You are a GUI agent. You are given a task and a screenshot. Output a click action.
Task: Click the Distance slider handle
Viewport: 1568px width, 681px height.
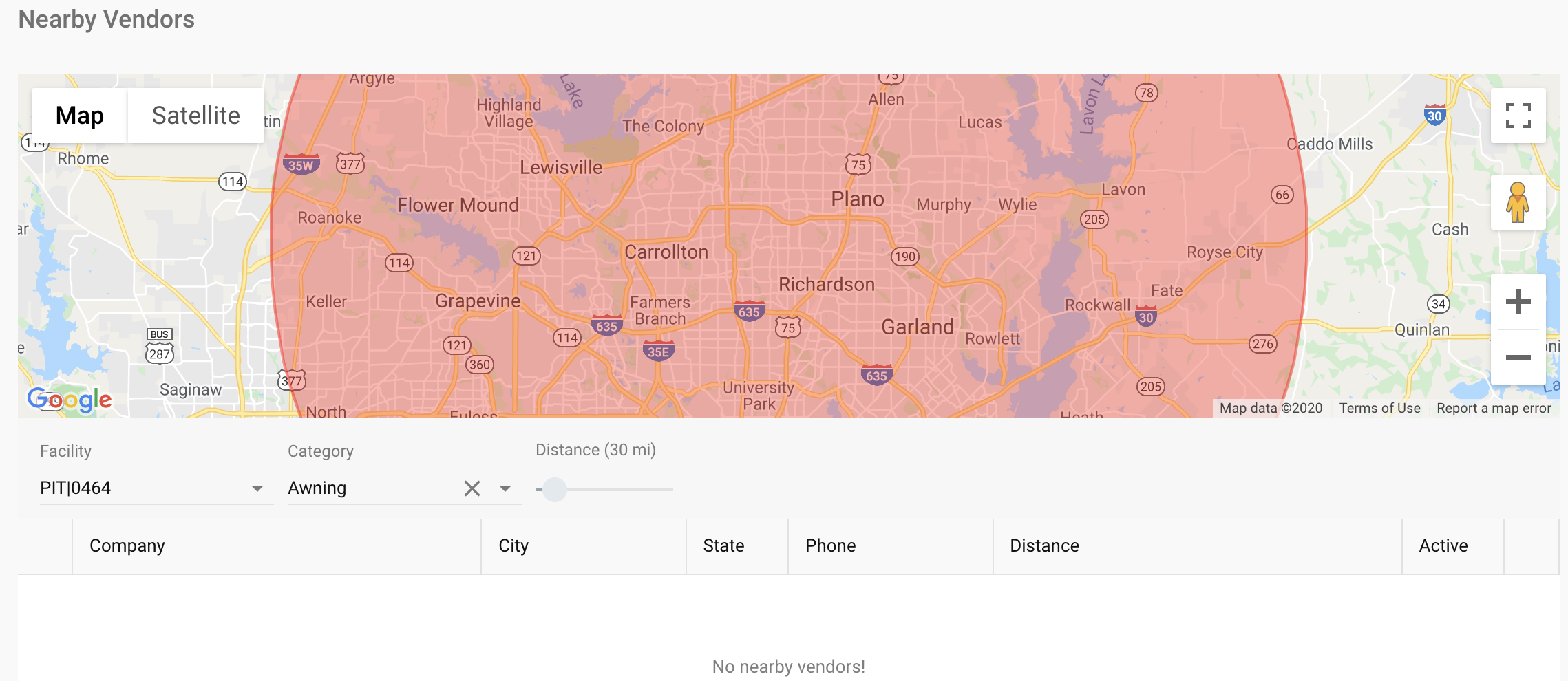555,490
